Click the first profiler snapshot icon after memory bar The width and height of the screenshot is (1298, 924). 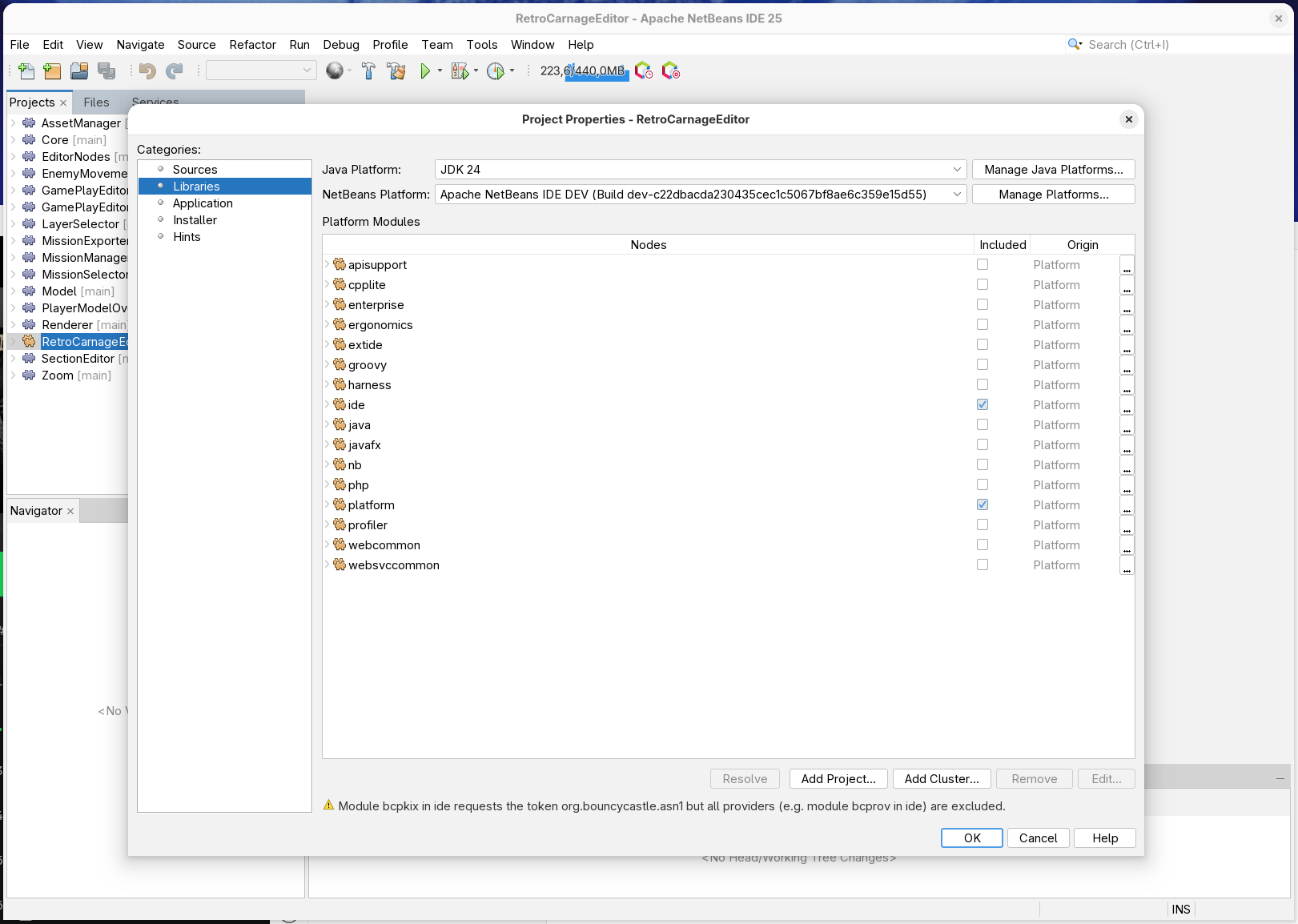(x=644, y=71)
